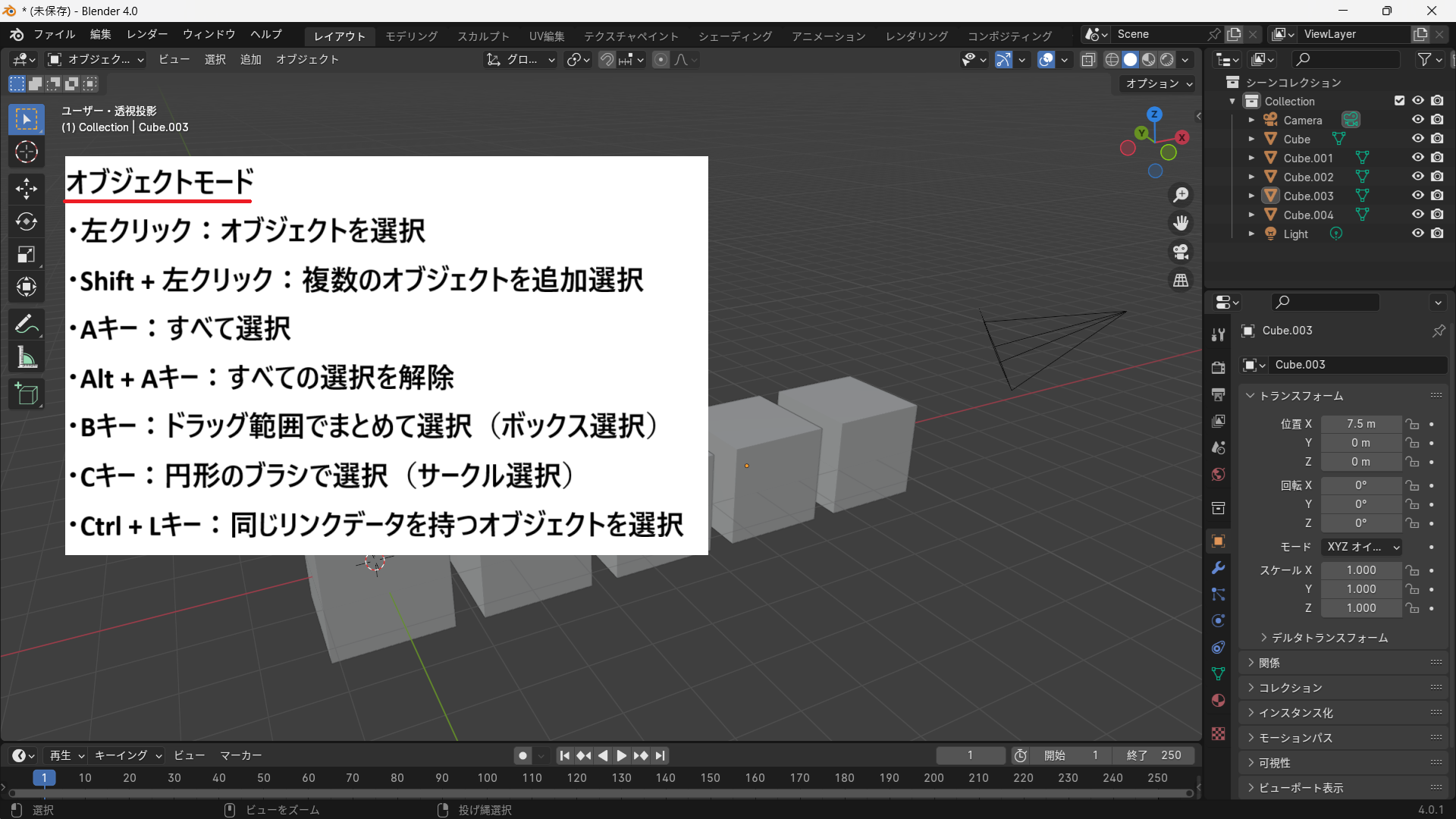Open the Material properties tab

1219,700
